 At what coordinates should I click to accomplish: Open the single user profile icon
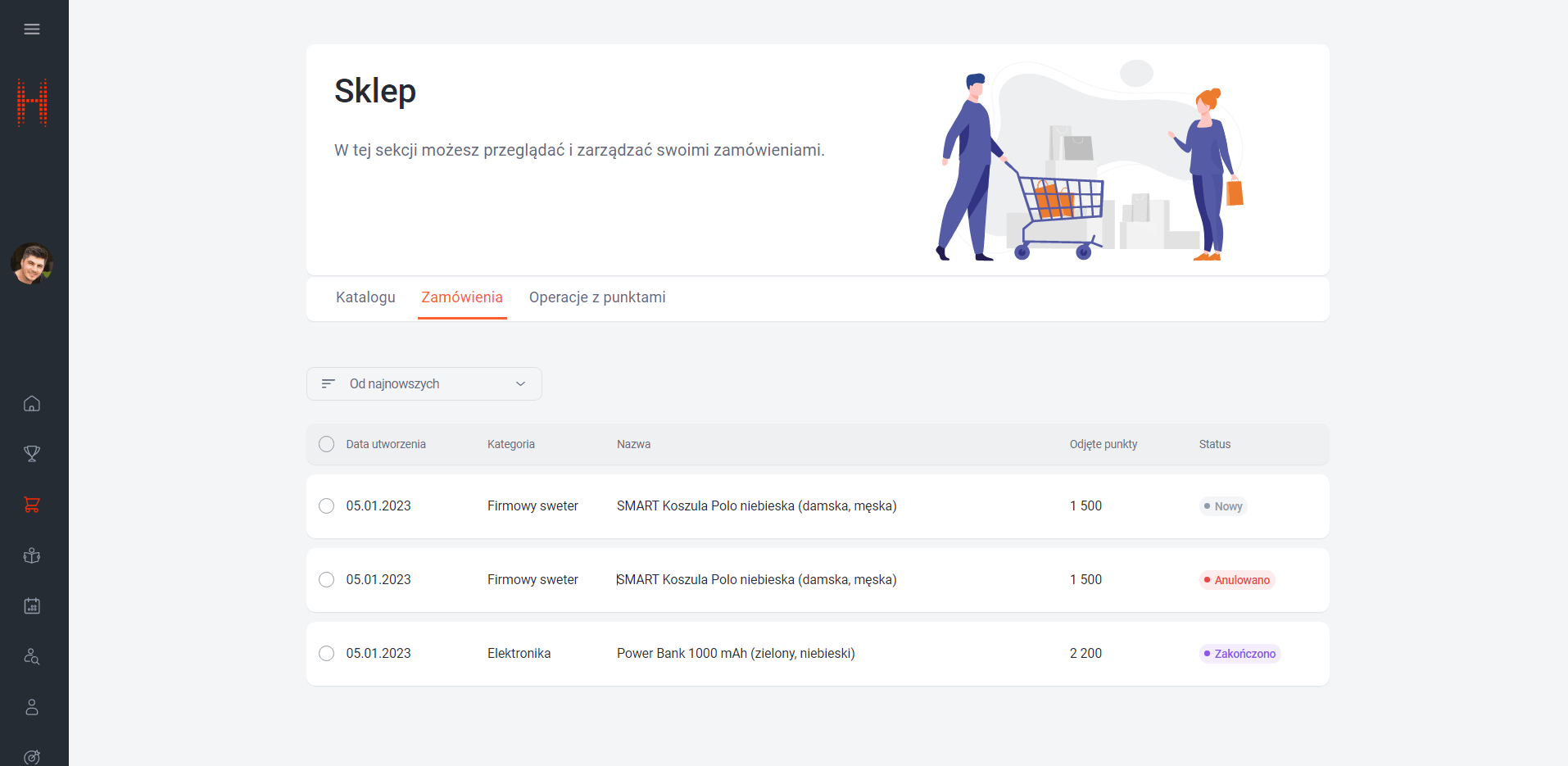[x=32, y=707]
